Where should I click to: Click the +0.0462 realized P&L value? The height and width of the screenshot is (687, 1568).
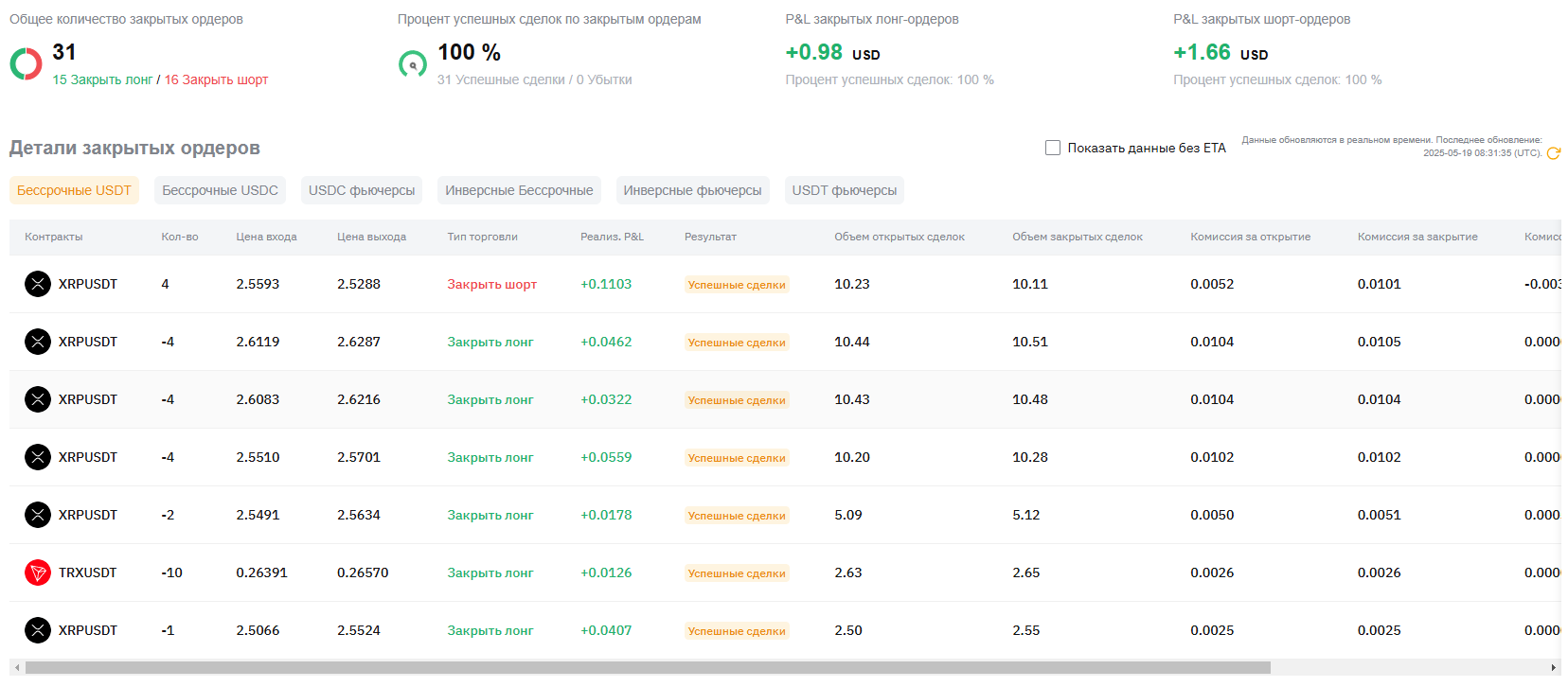point(606,342)
